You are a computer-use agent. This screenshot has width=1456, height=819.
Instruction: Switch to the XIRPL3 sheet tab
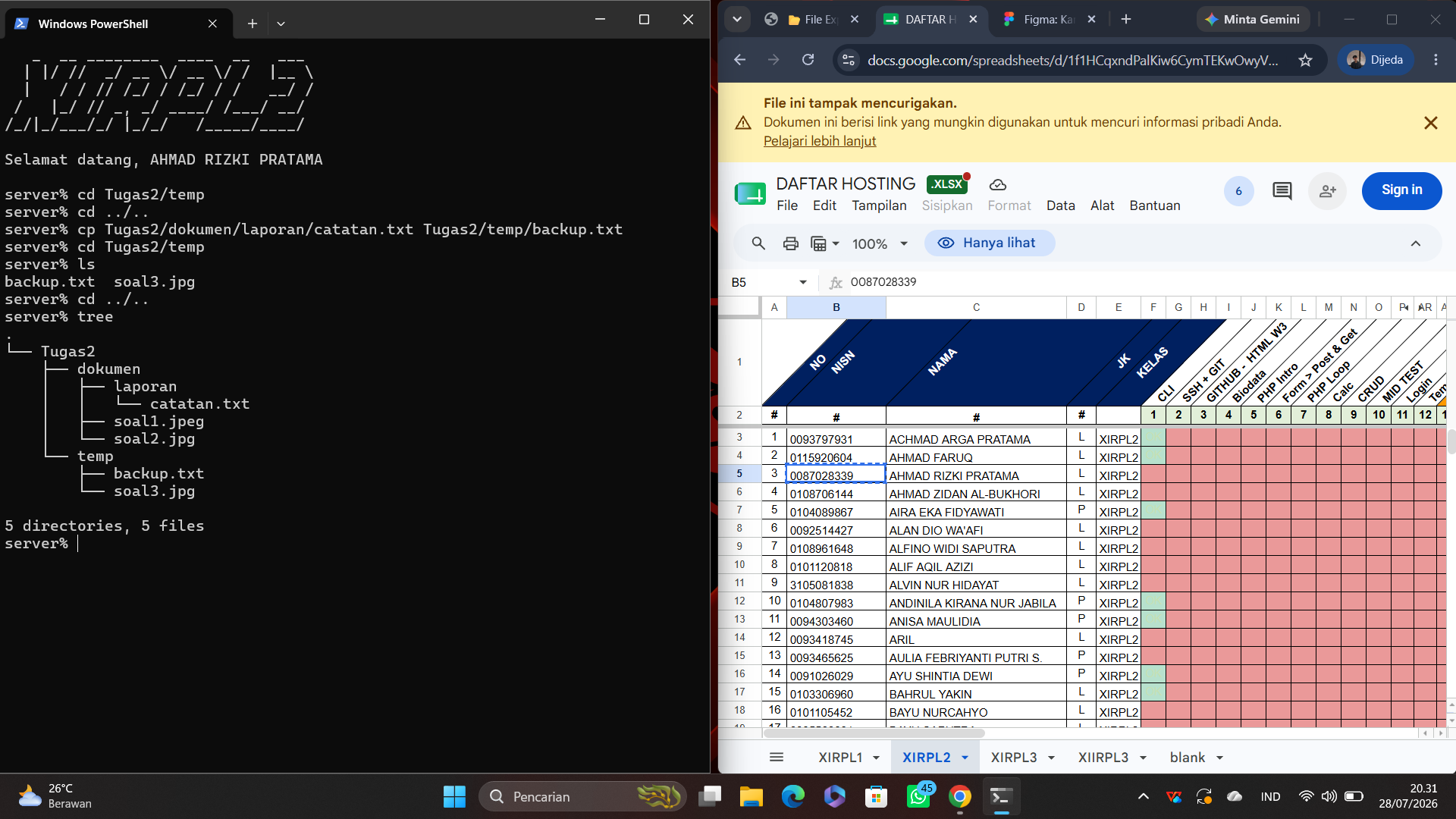pyautogui.click(x=1014, y=758)
